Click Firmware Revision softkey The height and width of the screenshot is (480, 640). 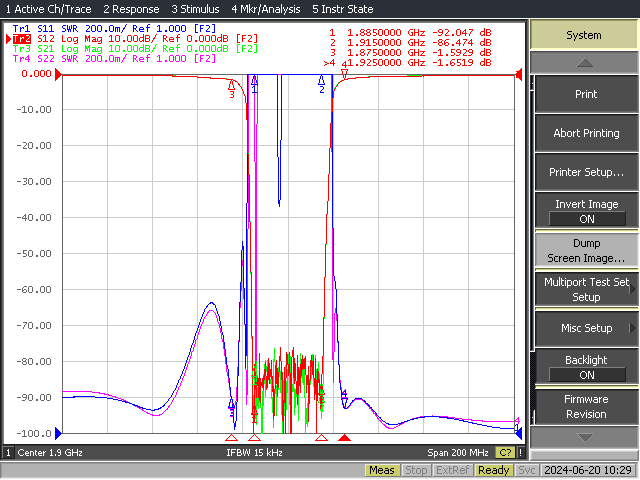pos(586,406)
